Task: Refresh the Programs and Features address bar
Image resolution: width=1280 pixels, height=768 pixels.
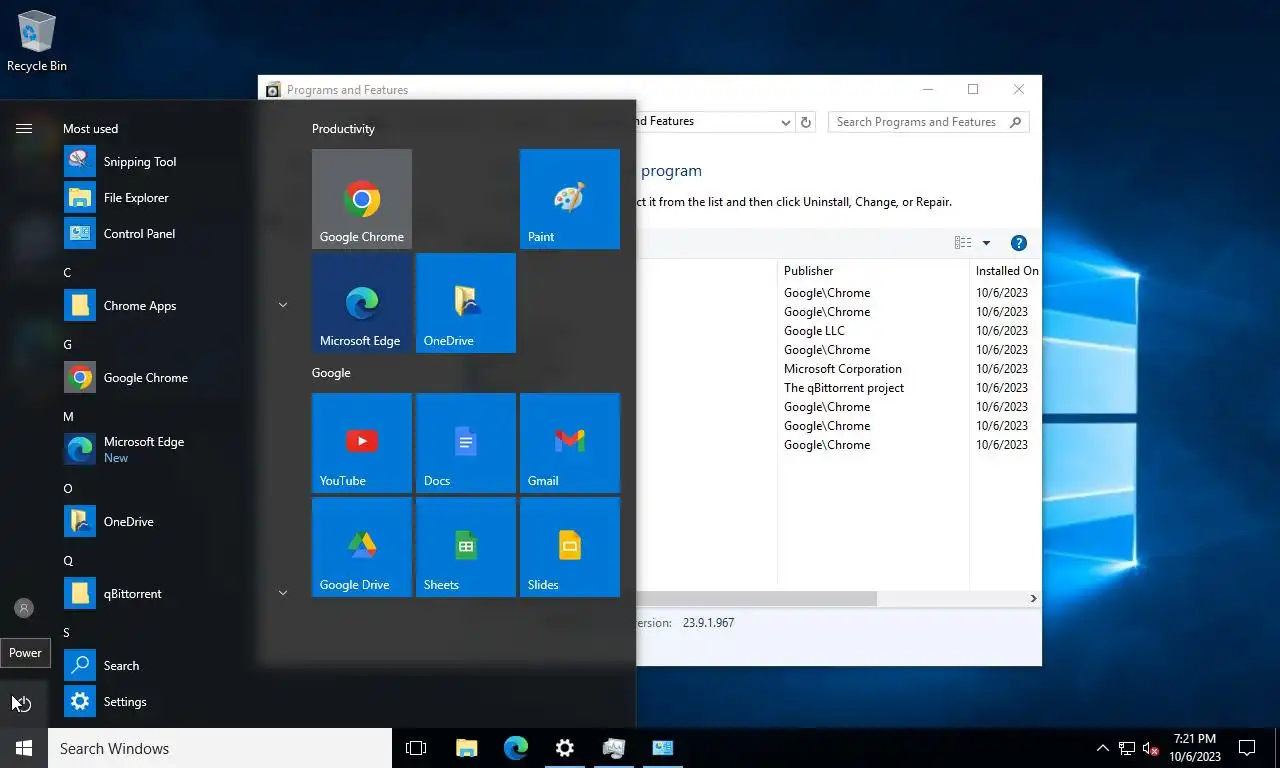Action: (x=806, y=122)
